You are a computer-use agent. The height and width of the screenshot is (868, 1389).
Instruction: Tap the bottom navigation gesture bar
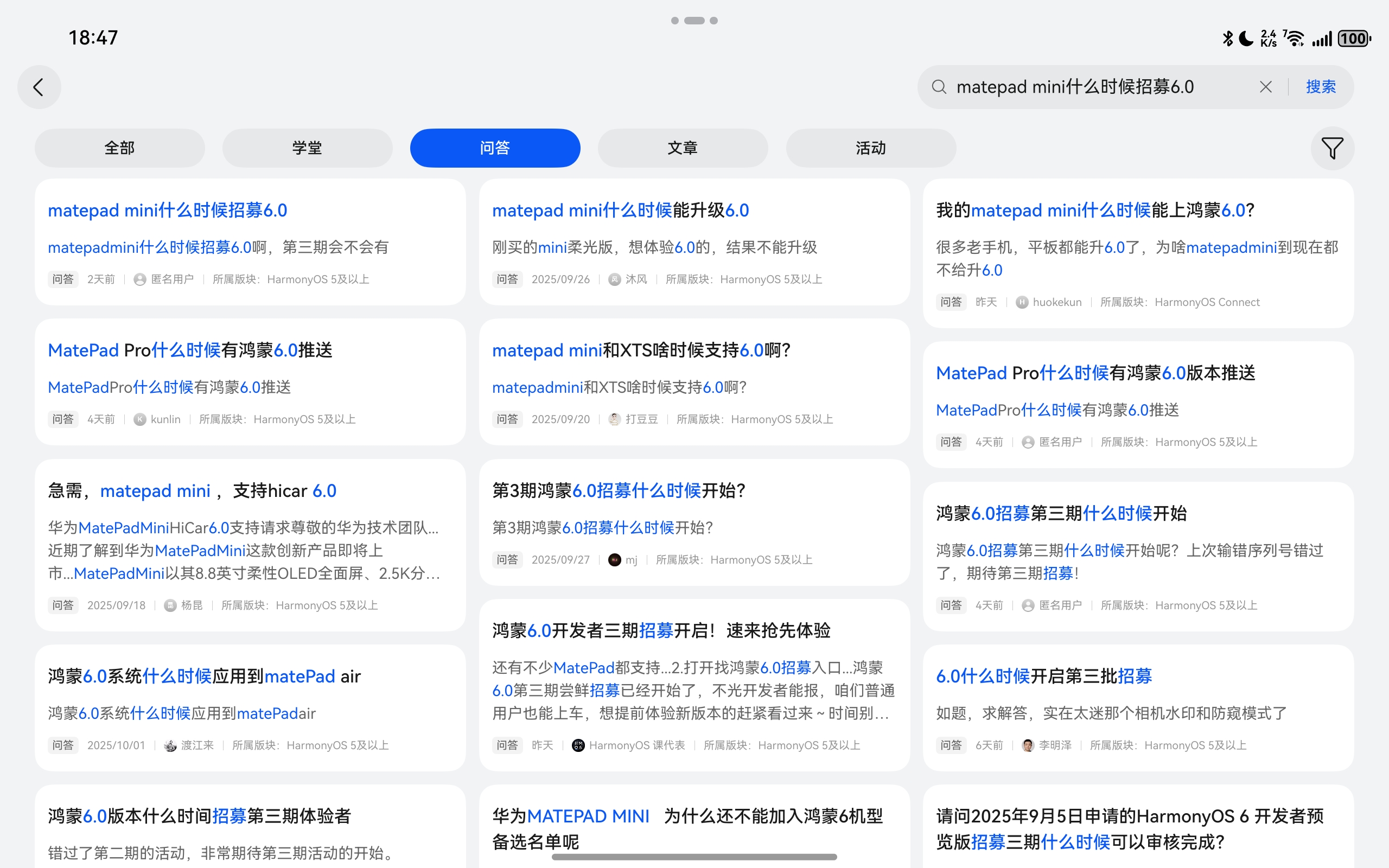(694, 857)
